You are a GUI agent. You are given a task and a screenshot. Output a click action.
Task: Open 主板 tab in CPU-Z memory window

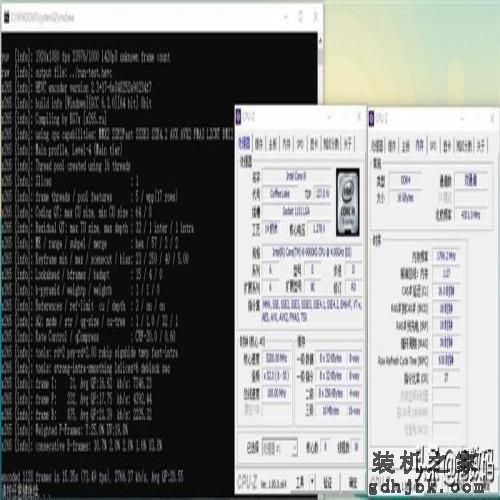(406, 146)
